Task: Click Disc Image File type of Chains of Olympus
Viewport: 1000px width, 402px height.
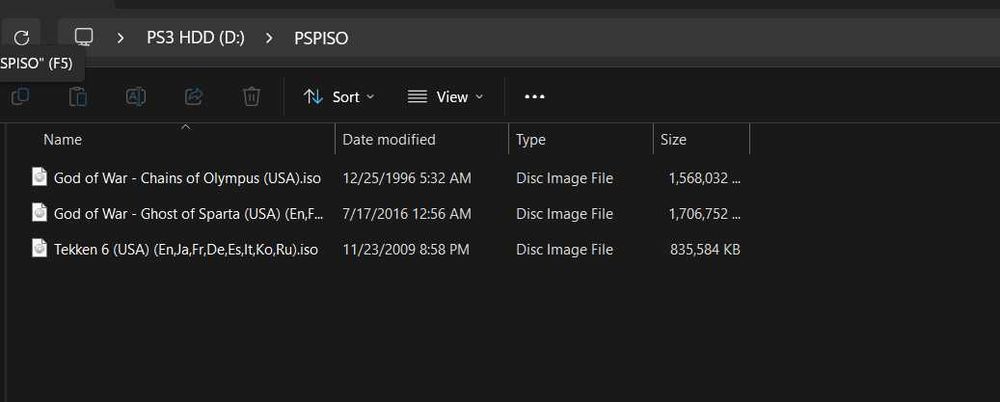Action: pos(564,178)
